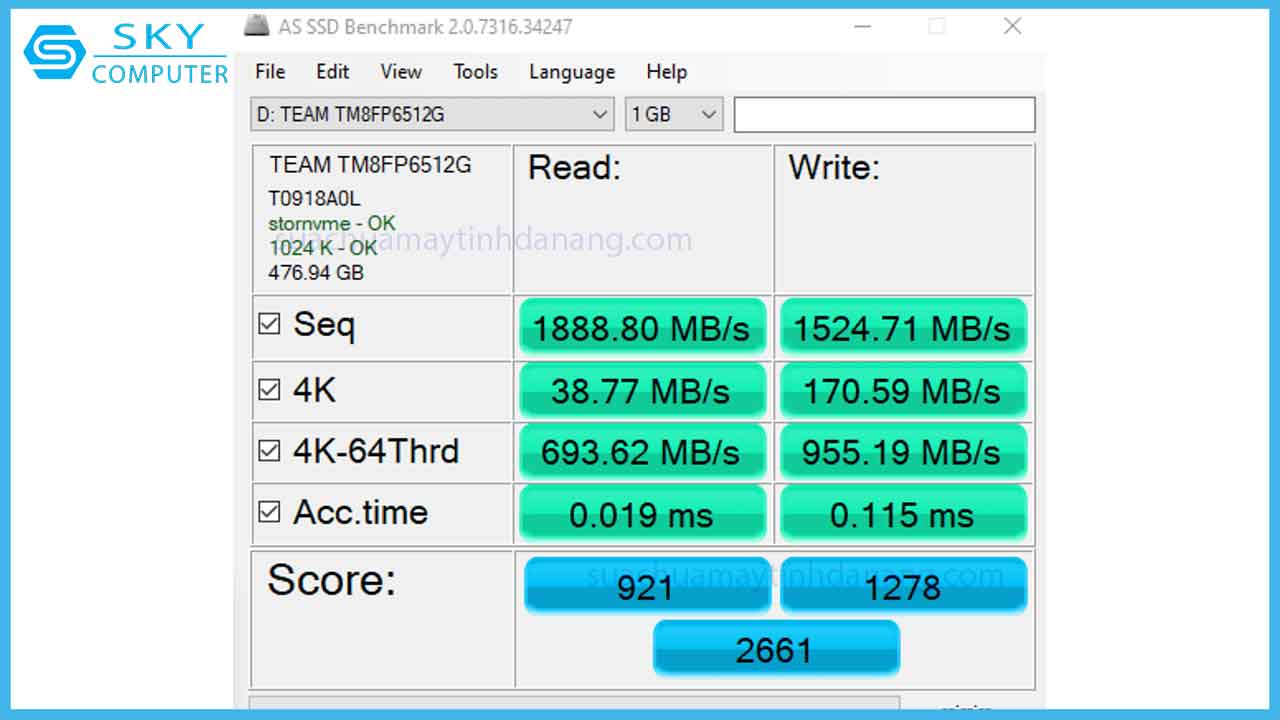
Task: Open the Edit menu
Action: (332, 72)
